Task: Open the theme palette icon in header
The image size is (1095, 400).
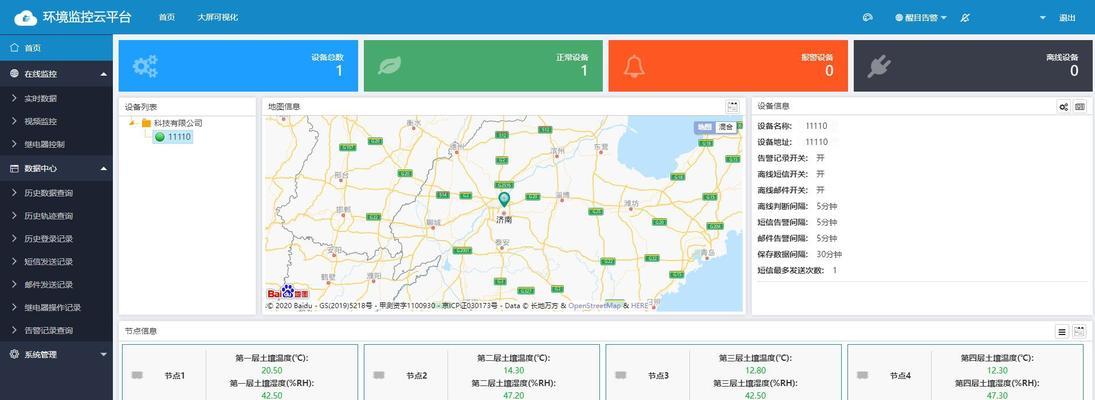Action: [x=868, y=17]
